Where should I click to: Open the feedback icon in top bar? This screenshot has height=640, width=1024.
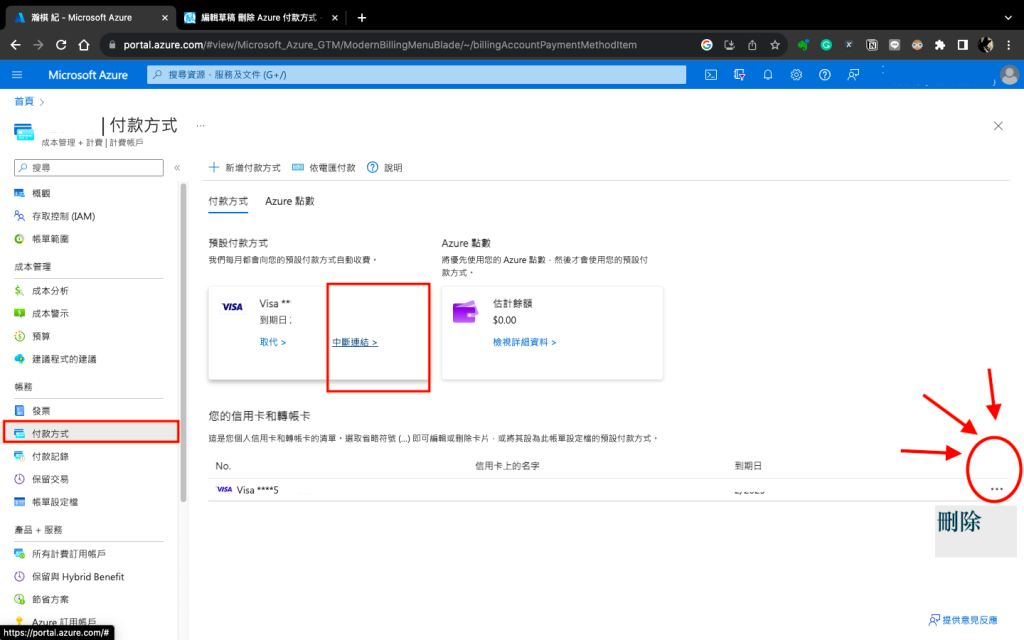tap(853, 75)
